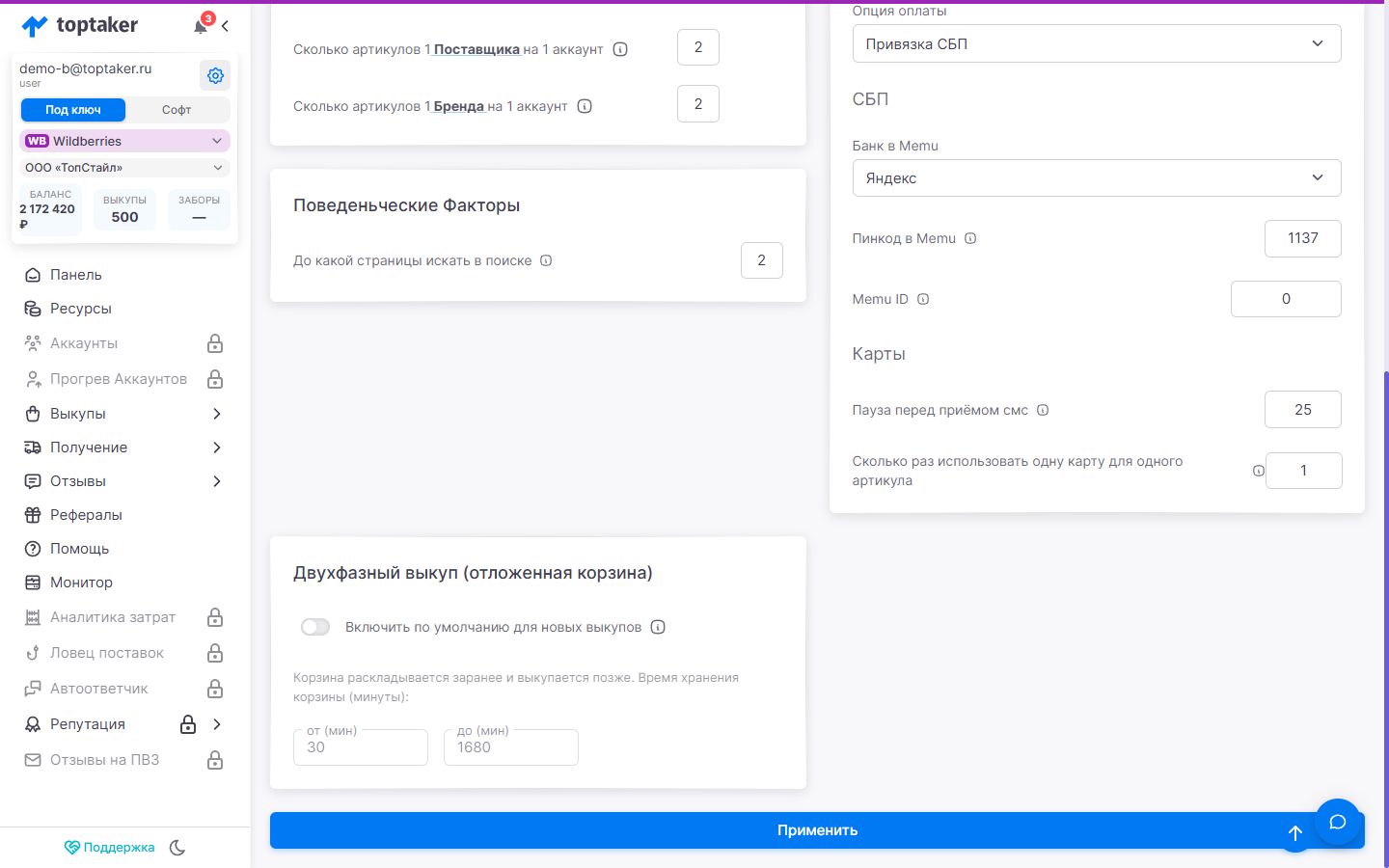Show info icon next to Memu ID
1389x868 pixels.
click(x=923, y=299)
